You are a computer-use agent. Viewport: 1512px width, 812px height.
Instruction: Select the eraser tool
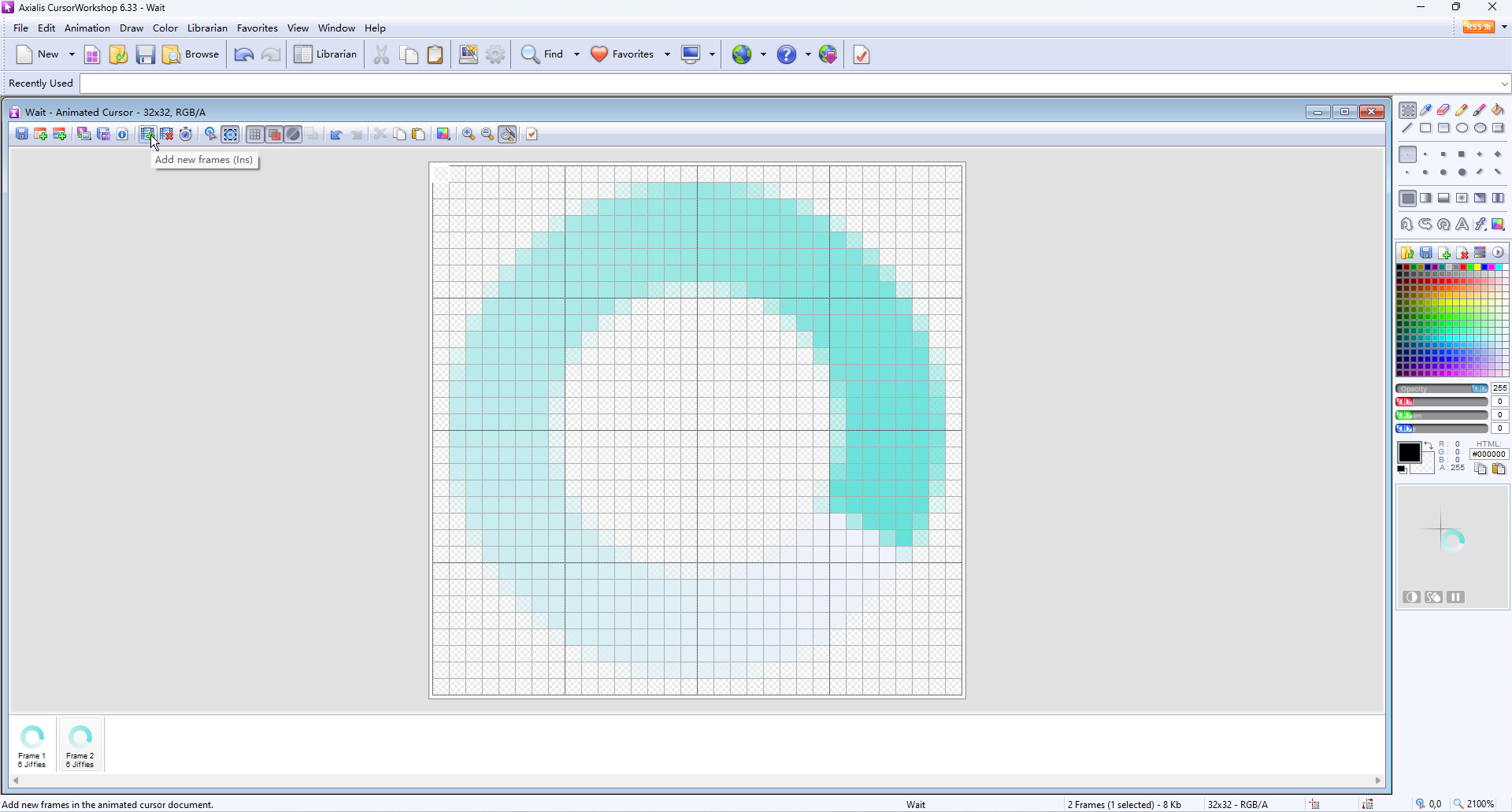1443,110
